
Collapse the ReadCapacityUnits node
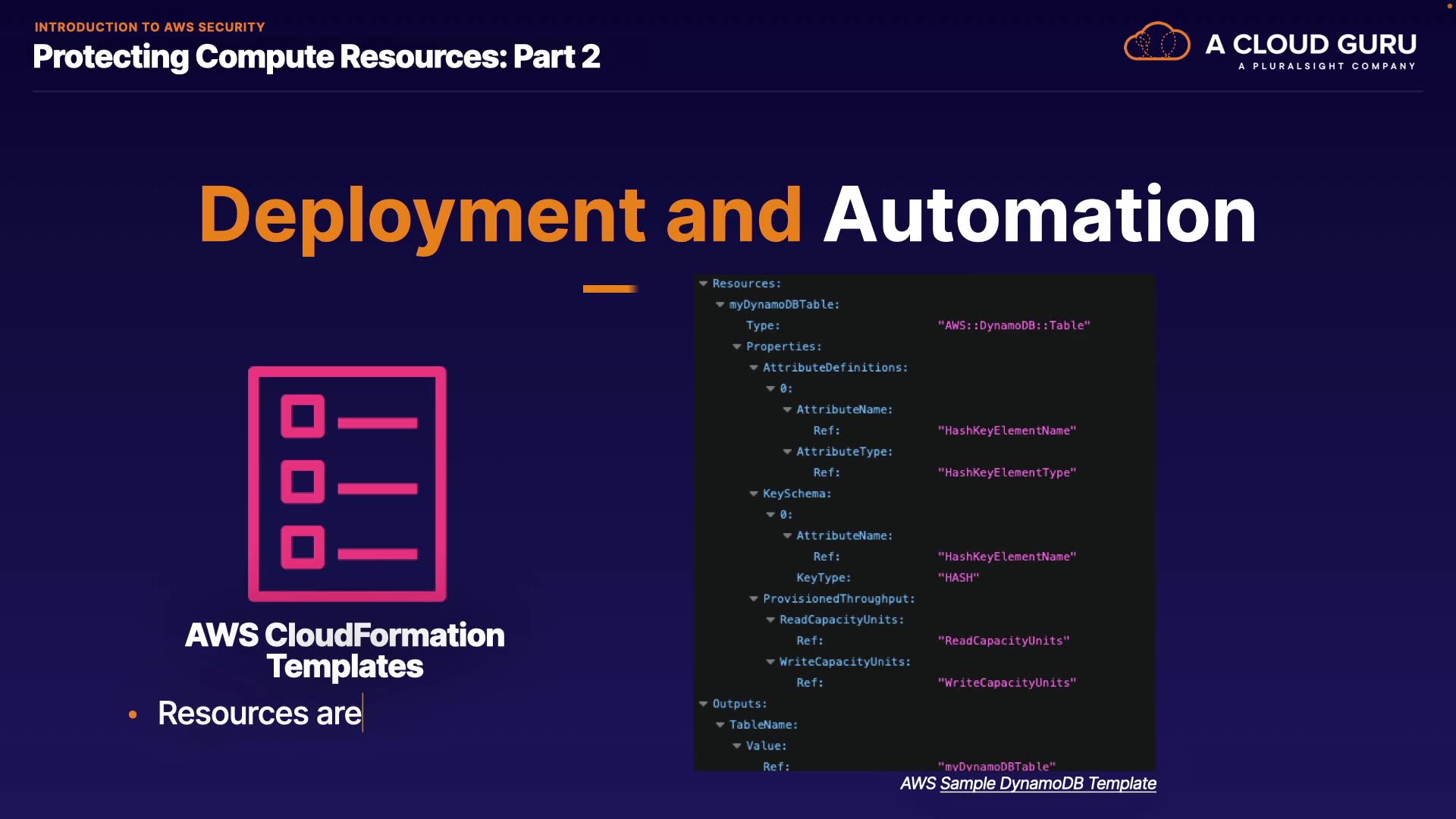[770, 620]
